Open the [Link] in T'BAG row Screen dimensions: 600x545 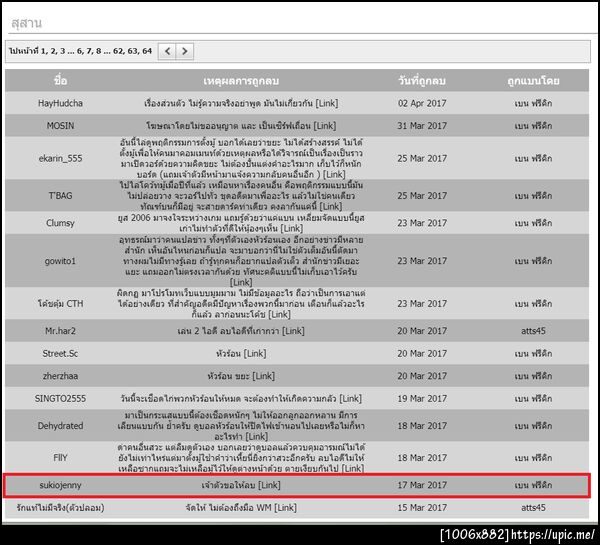point(331,206)
